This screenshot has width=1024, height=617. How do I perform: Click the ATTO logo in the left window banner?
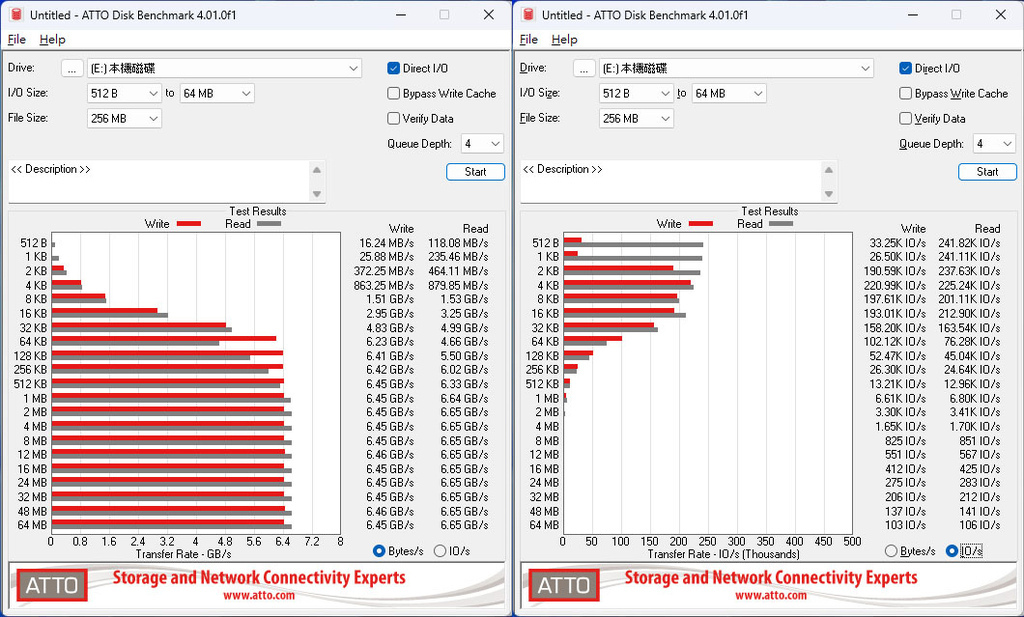point(52,585)
